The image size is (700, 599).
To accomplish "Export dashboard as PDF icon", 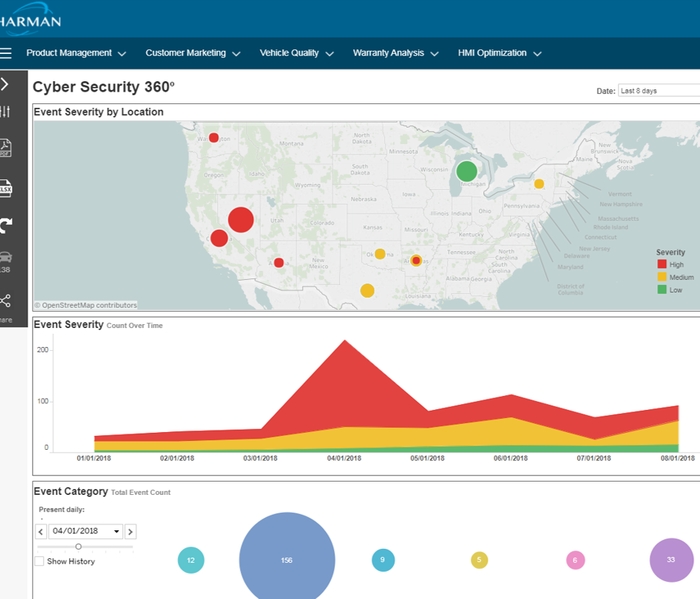I will pyautogui.click(x=5, y=148).
